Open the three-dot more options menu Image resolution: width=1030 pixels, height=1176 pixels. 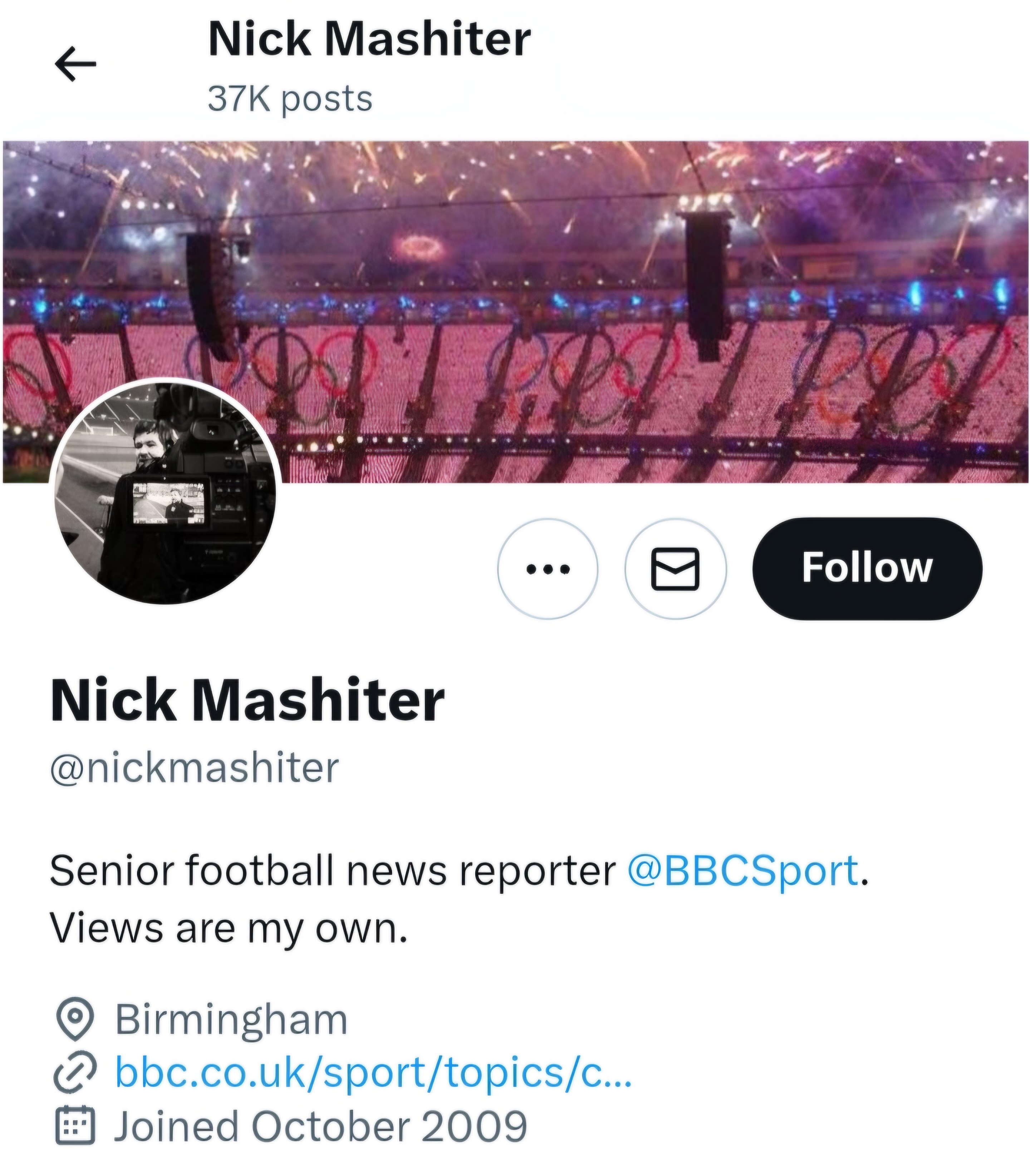(x=548, y=569)
